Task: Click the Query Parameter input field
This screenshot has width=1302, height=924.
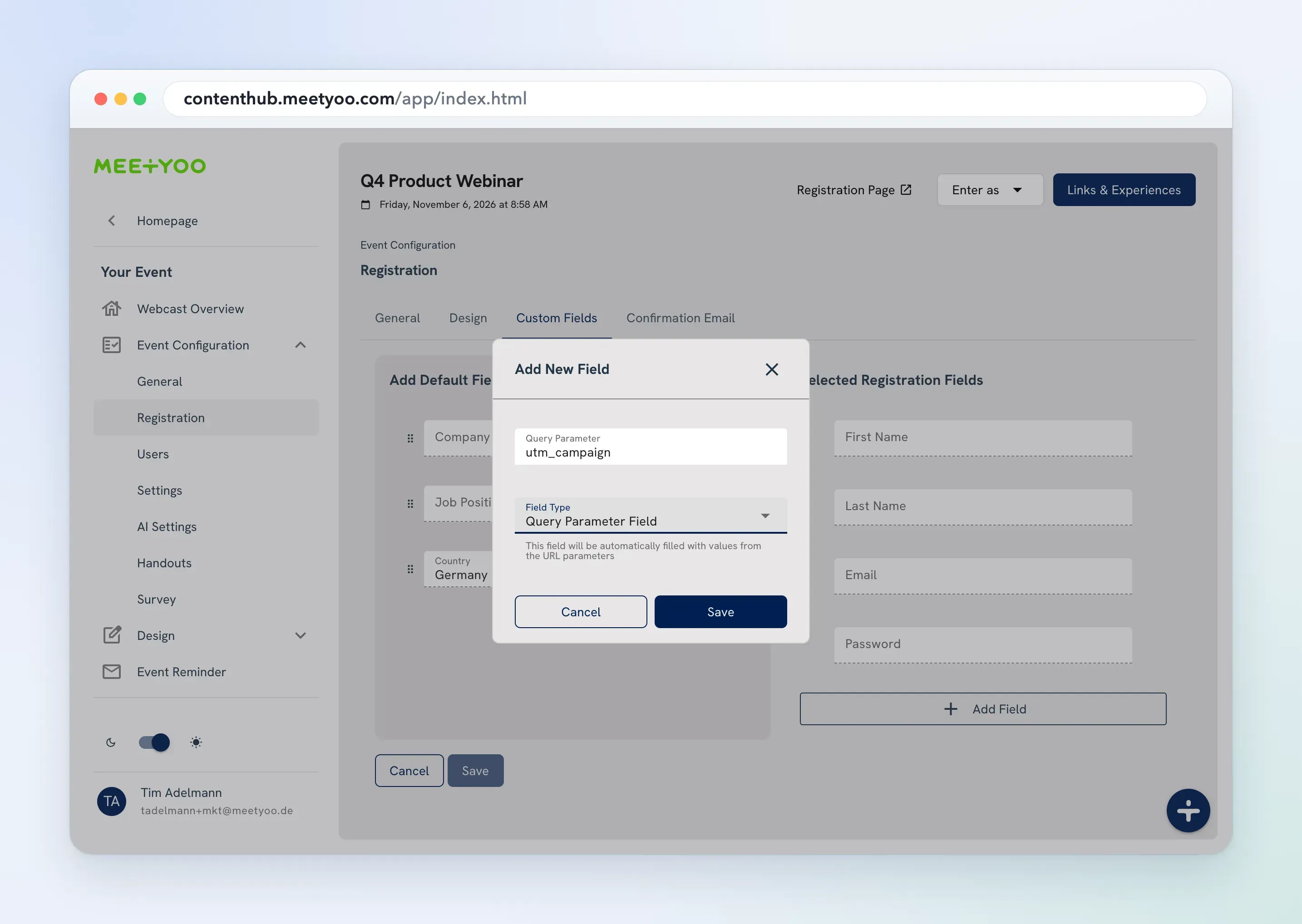Action: coord(651,447)
